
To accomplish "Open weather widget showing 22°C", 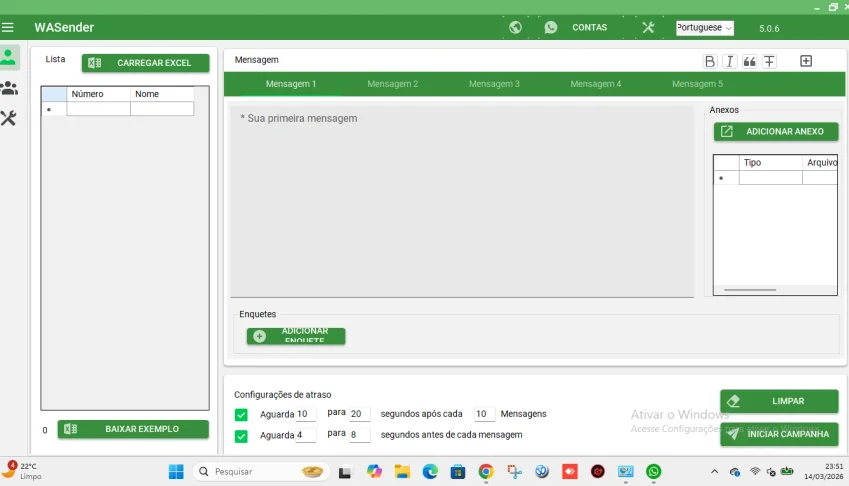I will (22, 471).
